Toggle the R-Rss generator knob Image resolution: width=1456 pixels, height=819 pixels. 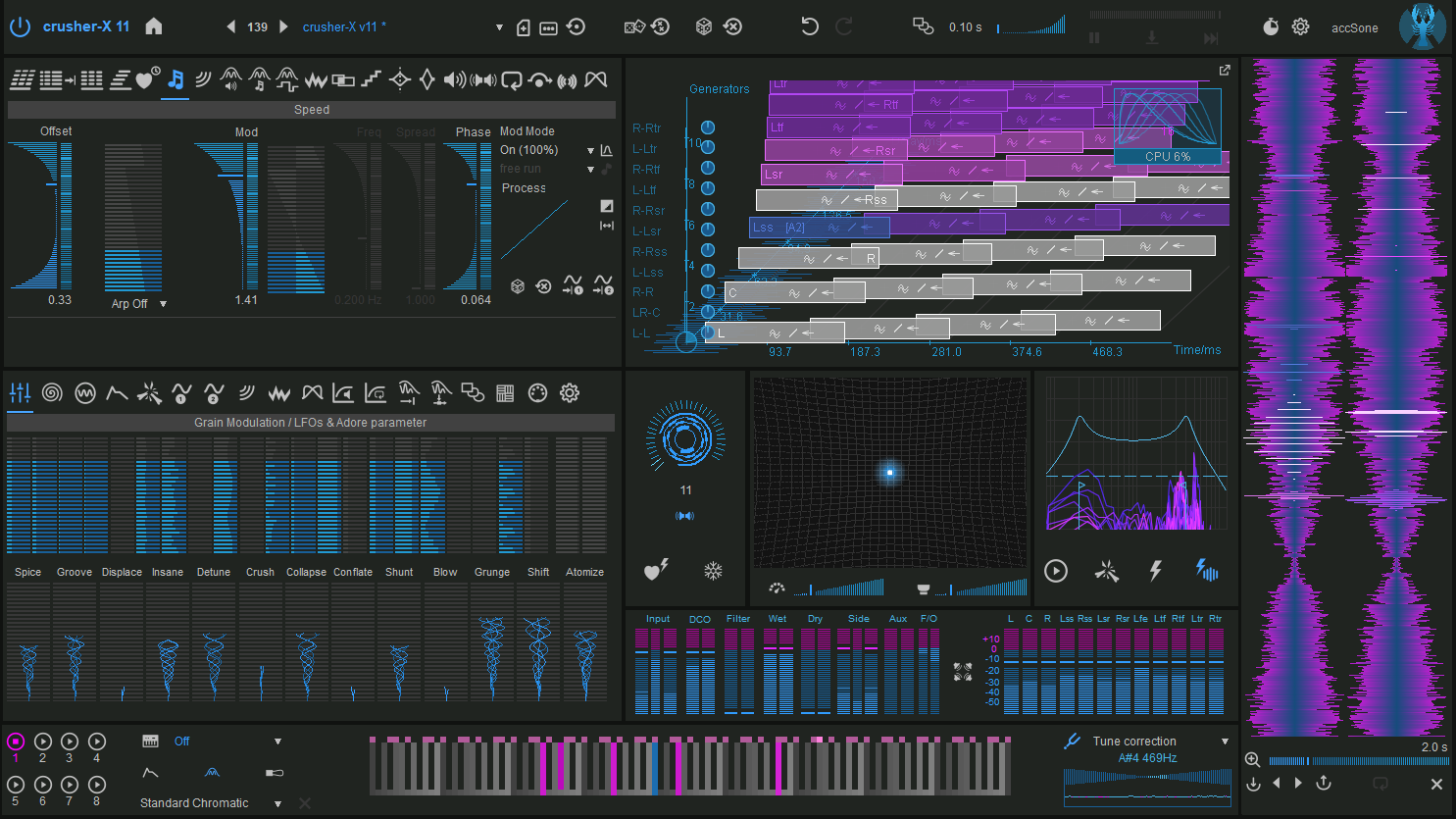coord(708,251)
